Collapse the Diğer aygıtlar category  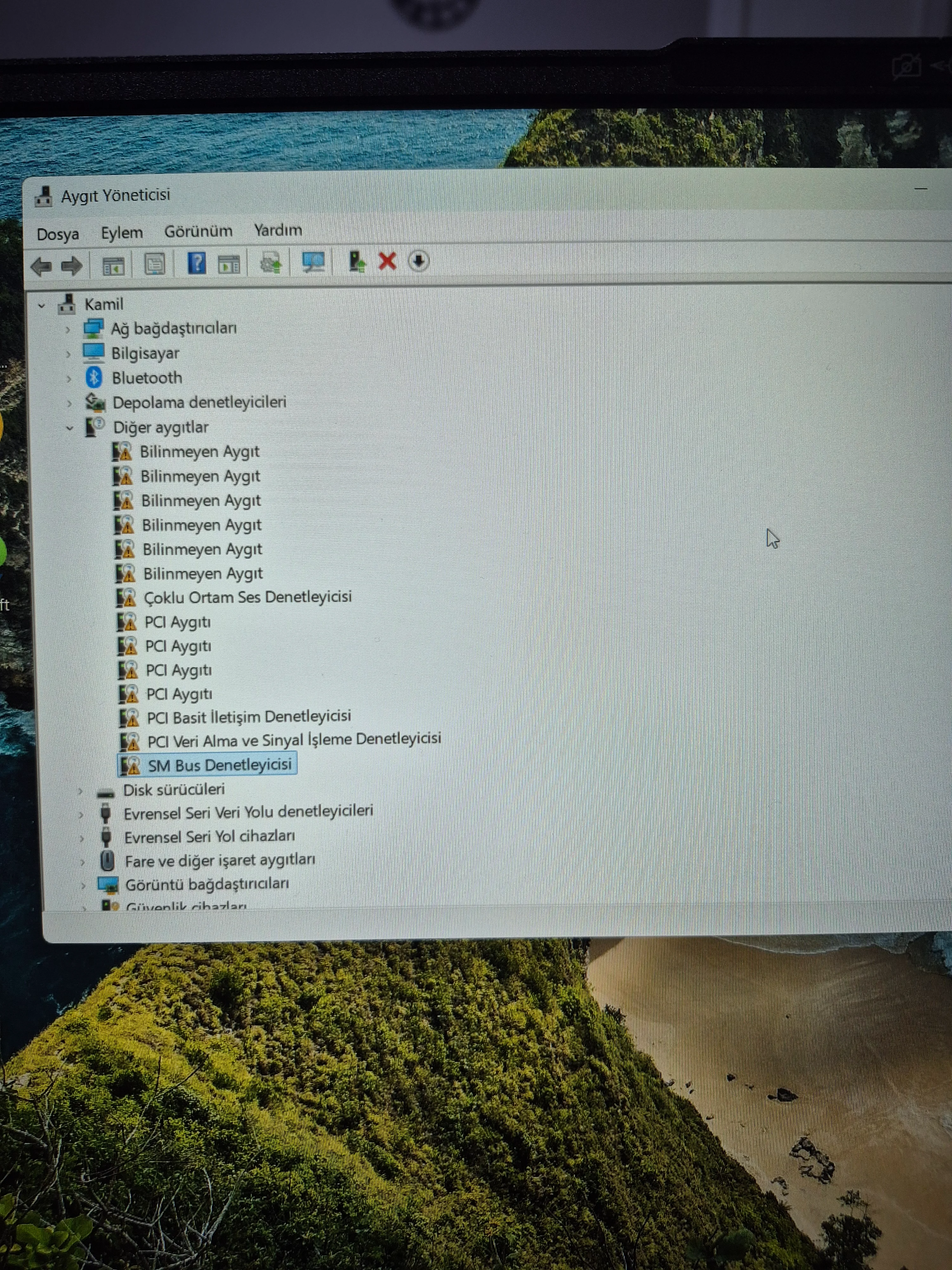tap(69, 428)
